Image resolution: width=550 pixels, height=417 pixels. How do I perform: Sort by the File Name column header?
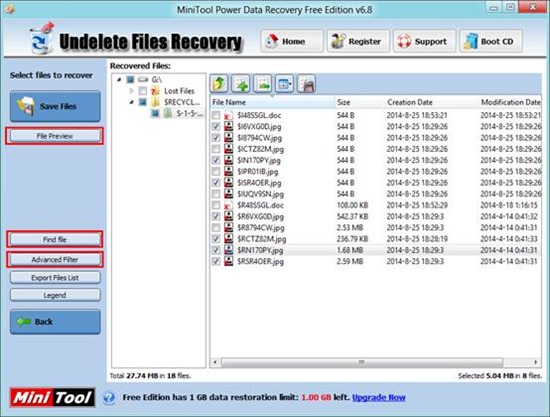[273, 102]
